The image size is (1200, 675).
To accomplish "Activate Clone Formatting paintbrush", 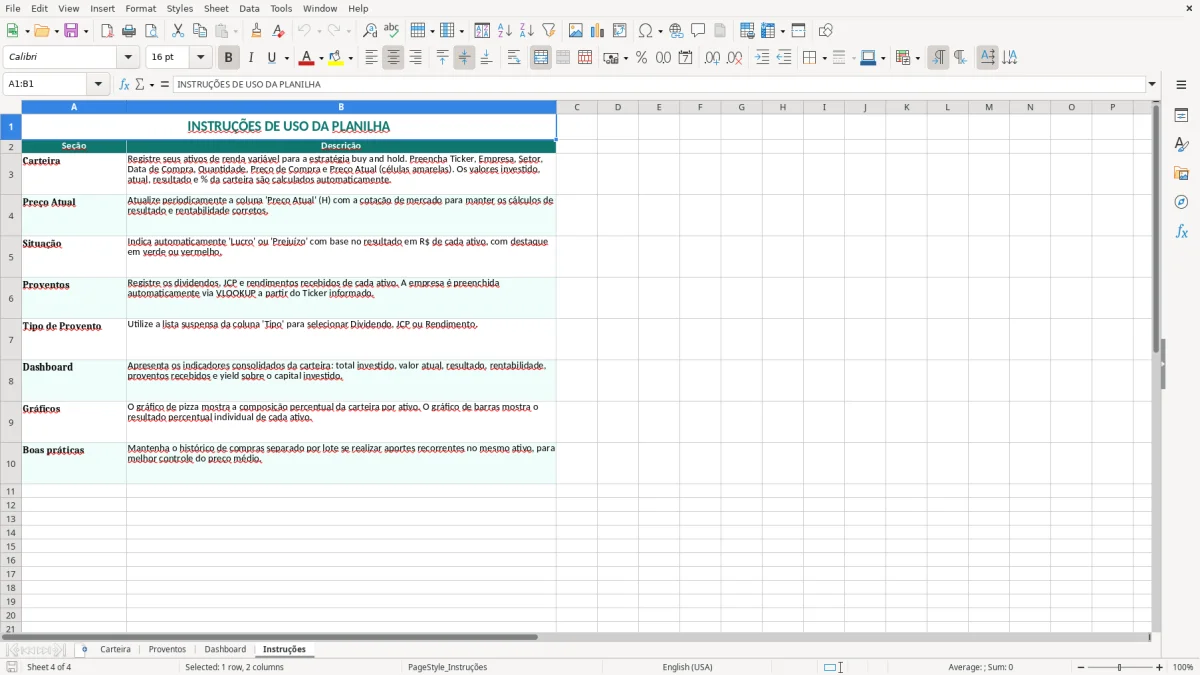I will (257, 31).
